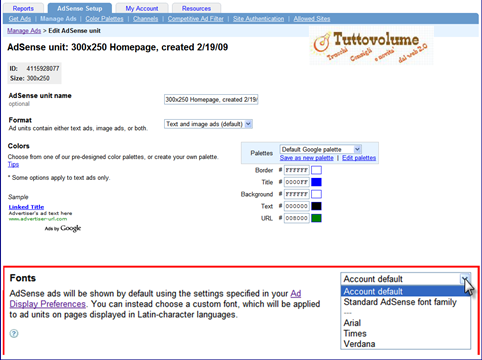Choose Verdana in the font list
Viewport: 482px width, 360px height.
tap(406, 344)
